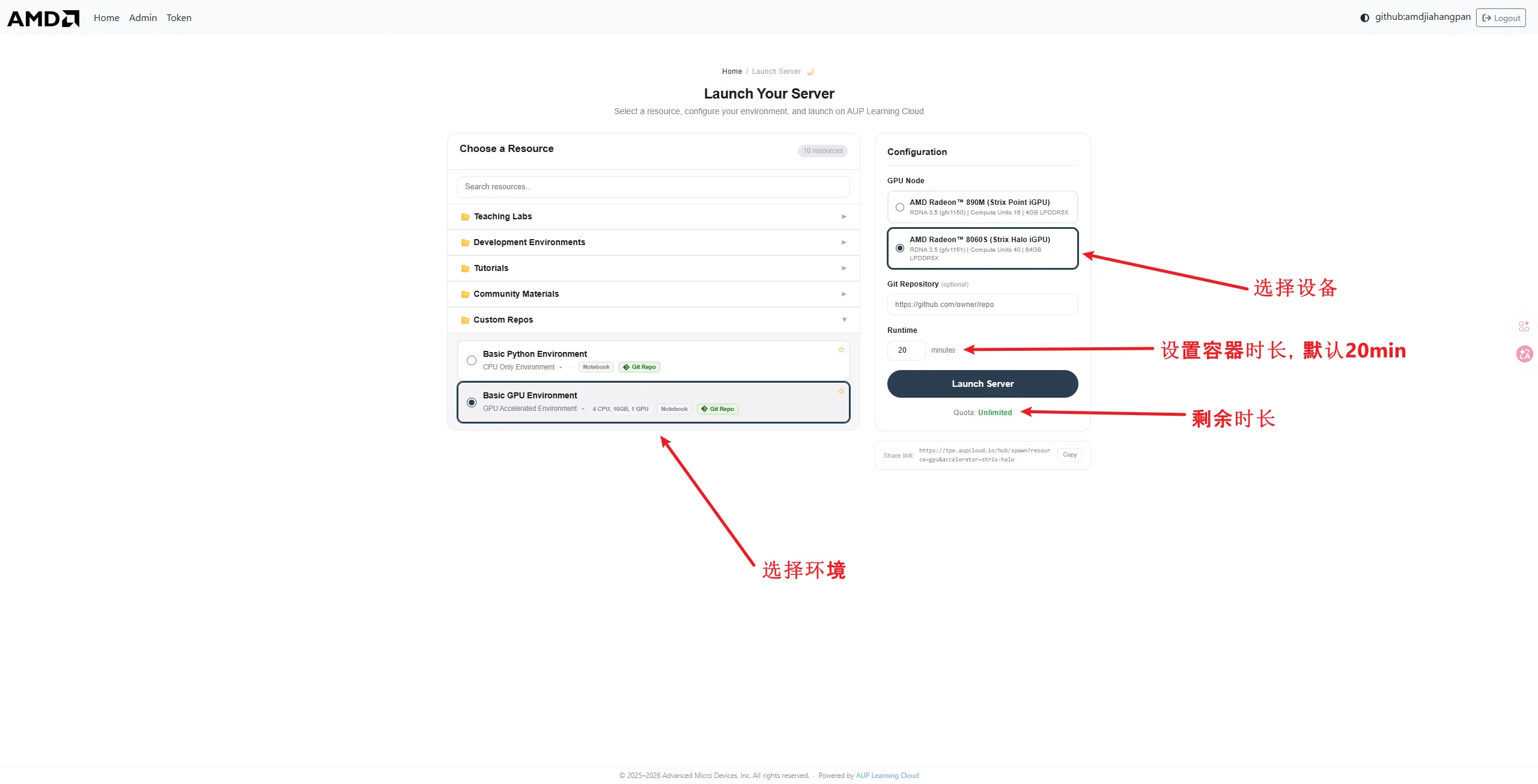The width and height of the screenshot is (1538, 784).
Task: Click the "Unlimited" quota value
Action: [x=995, y=413]
